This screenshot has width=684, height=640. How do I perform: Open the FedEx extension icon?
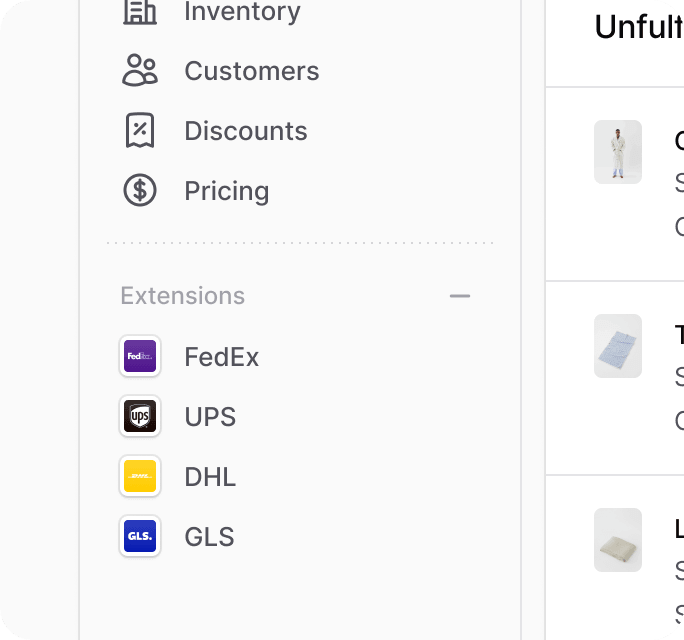140,356
